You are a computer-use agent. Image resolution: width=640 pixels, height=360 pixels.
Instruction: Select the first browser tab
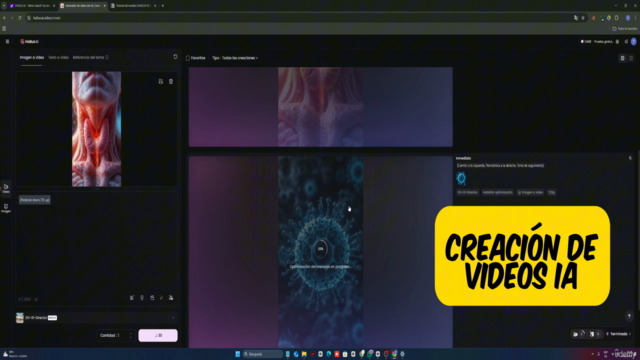[32, 6]
